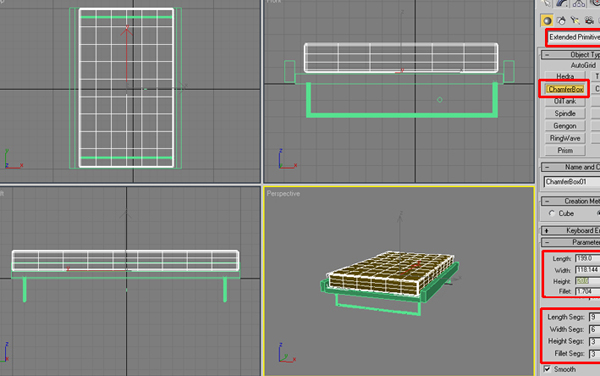This screenshot has height=376, width=600.
Task: Select the Cameras category icon
Action: 589,21
